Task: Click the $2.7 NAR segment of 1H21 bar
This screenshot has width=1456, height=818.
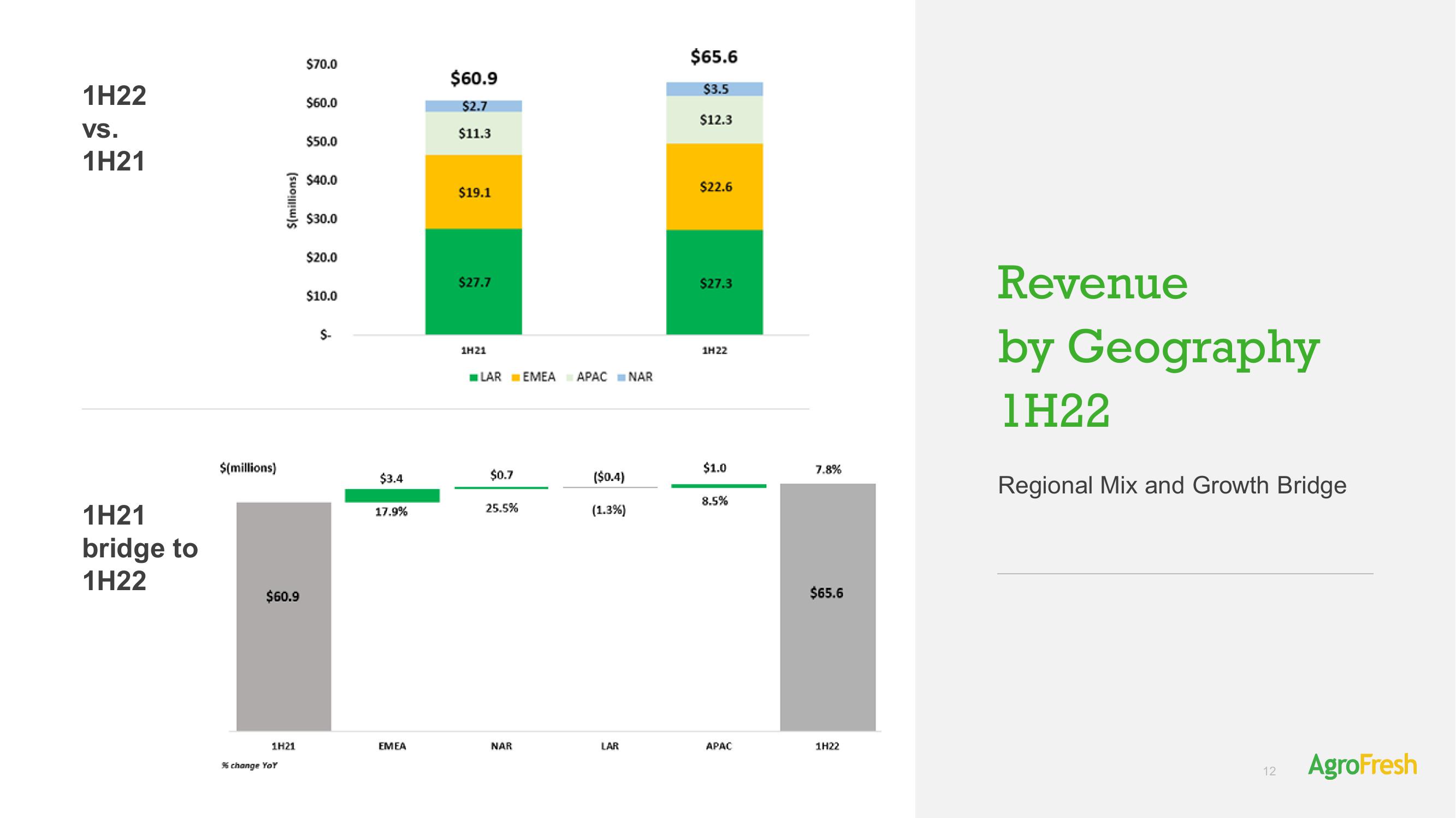Action: point(474,107)
